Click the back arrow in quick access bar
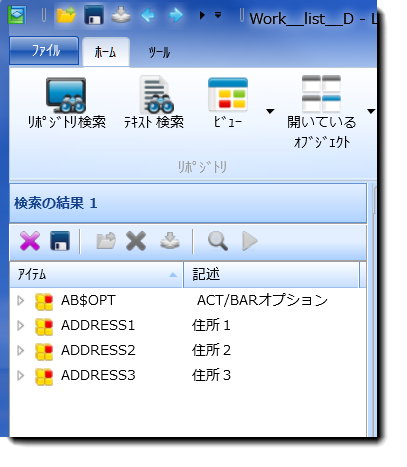Image resolution: width=407 pixels, height=467 pixels. (x=148, y=15)
